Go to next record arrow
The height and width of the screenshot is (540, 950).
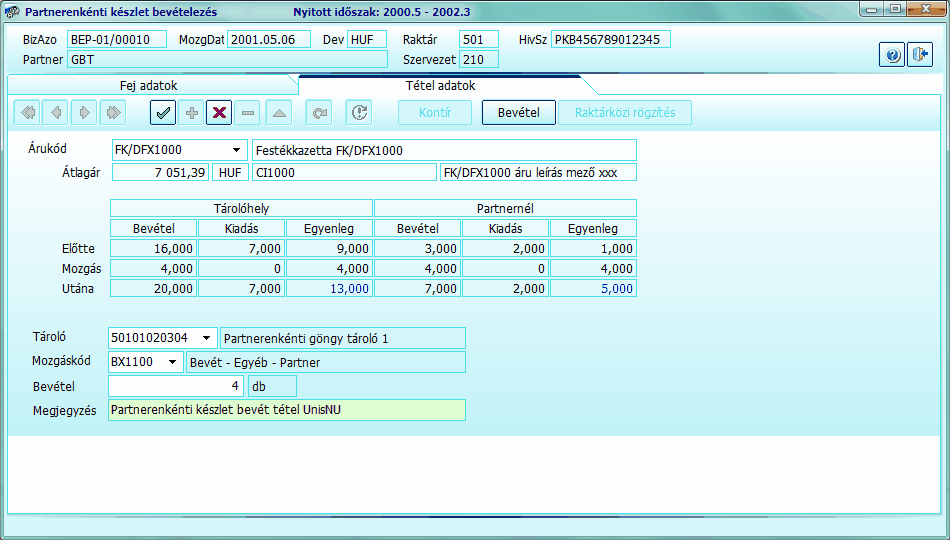pos(84,113)
